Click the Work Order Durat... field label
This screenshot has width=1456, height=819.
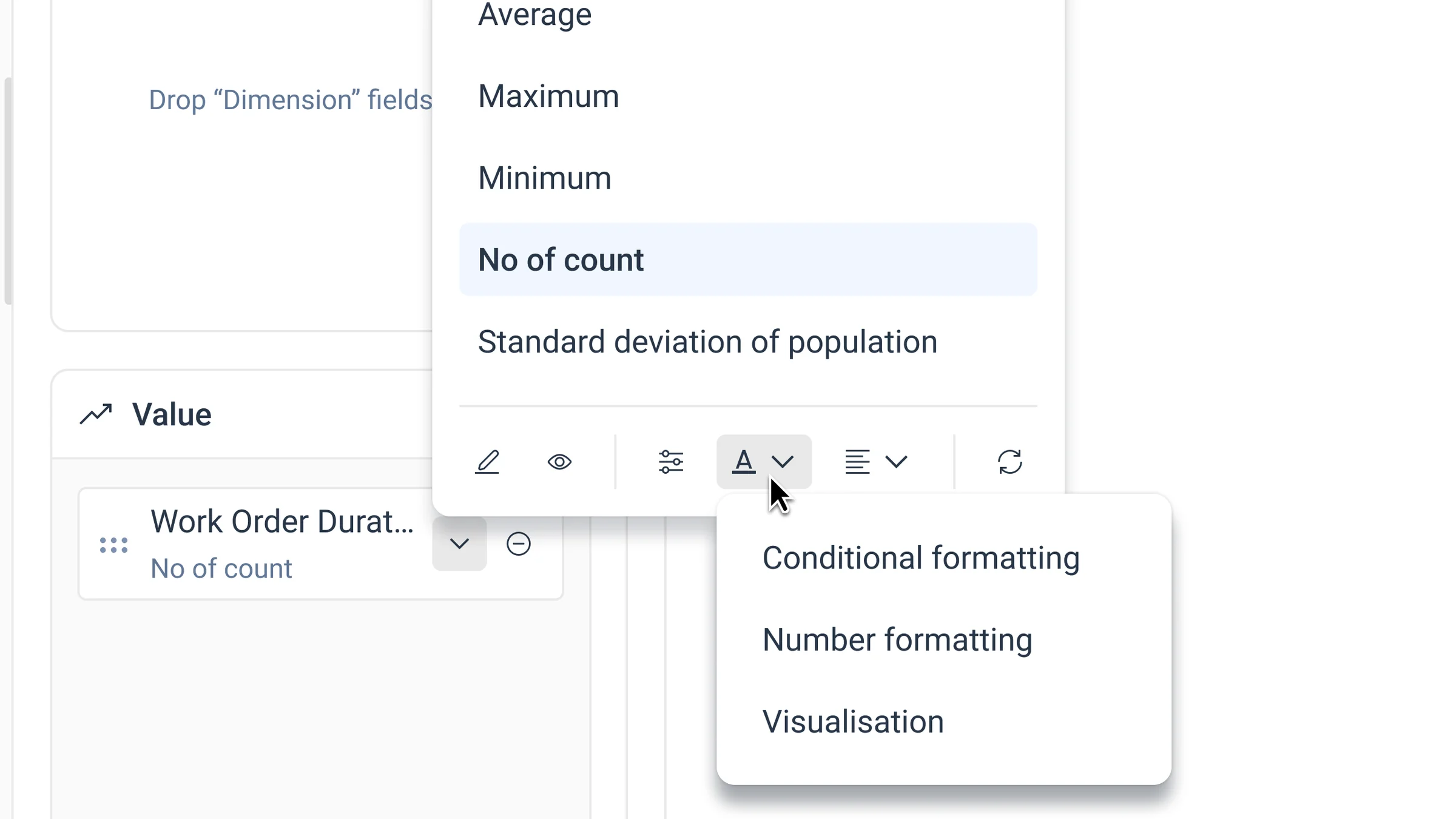coord(282,521)
